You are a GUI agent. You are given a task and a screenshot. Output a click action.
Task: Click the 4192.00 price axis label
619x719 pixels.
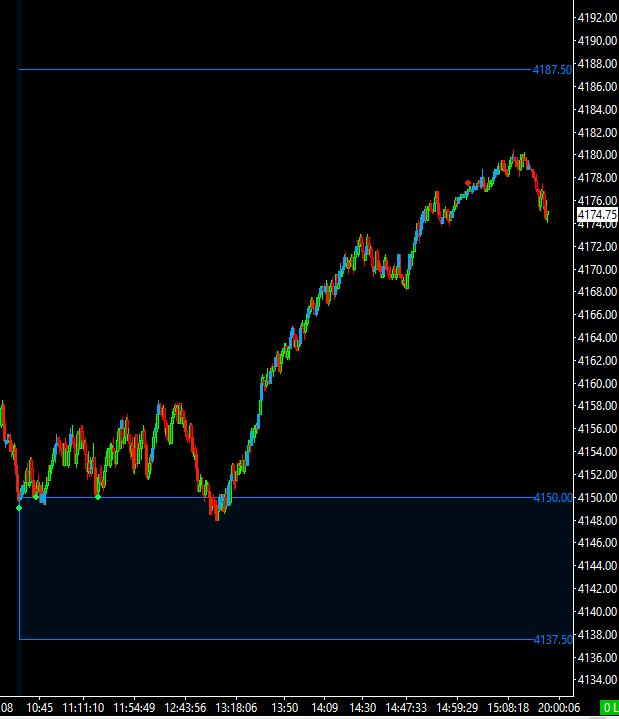click(x=597, y=18)
